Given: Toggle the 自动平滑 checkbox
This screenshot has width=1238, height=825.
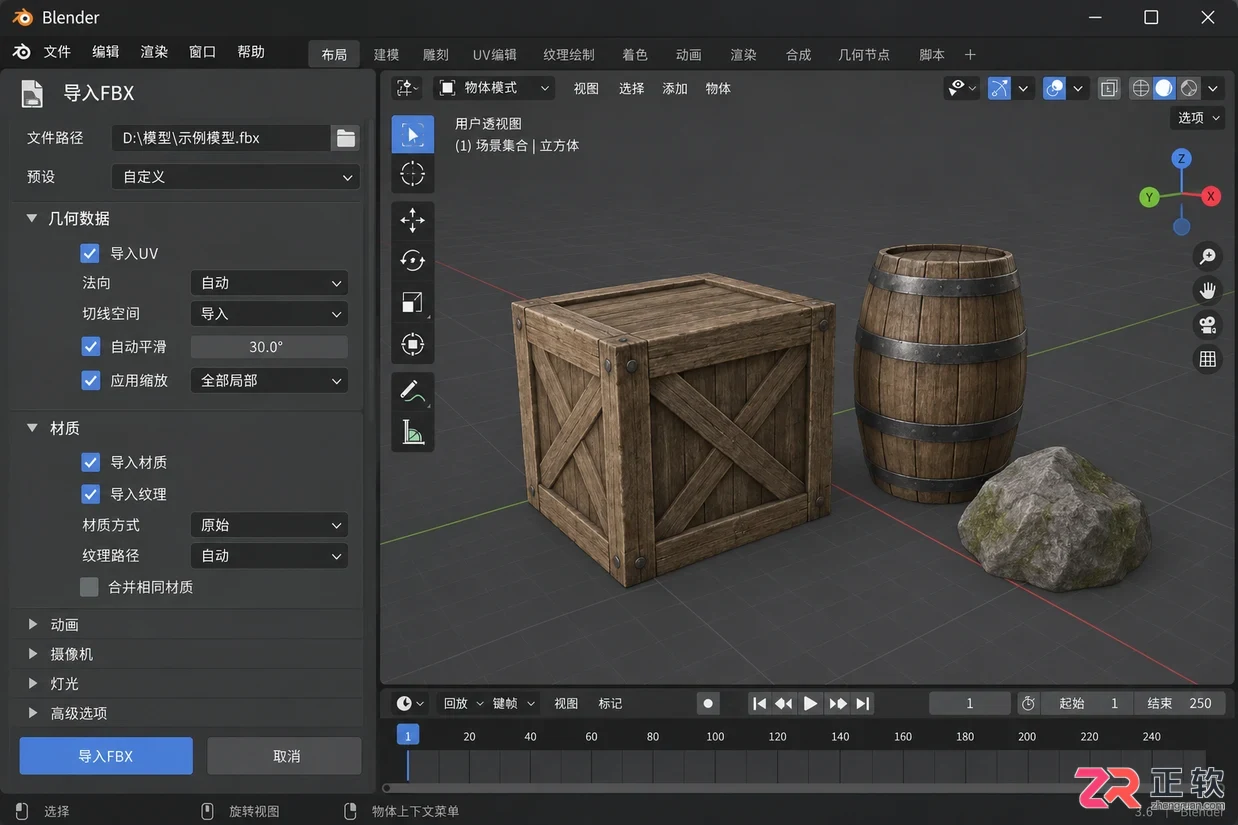Looking at the screenshot, I should (x=90, y=347).
